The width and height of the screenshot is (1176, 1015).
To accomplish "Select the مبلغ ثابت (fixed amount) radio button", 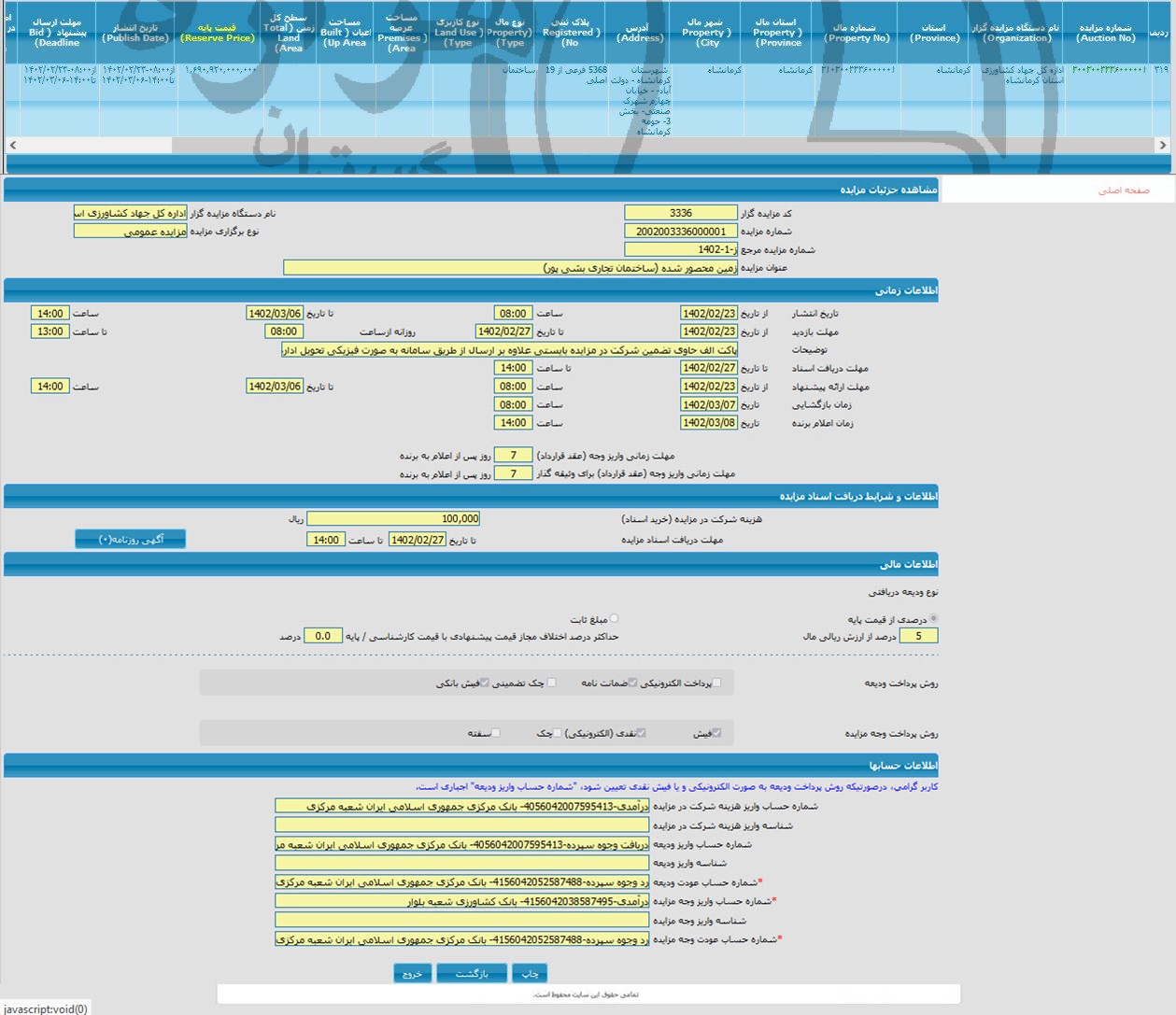I will point(614,619).
